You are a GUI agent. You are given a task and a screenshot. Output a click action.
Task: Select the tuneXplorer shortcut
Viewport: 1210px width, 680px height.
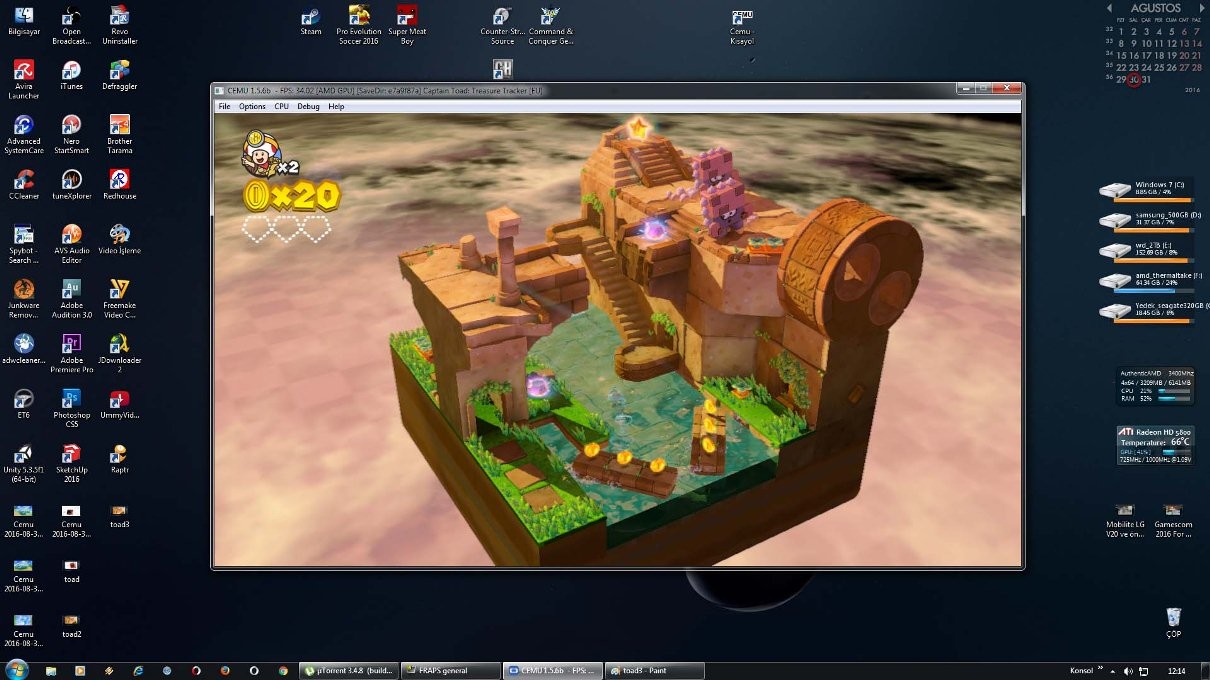pos(71,184)
